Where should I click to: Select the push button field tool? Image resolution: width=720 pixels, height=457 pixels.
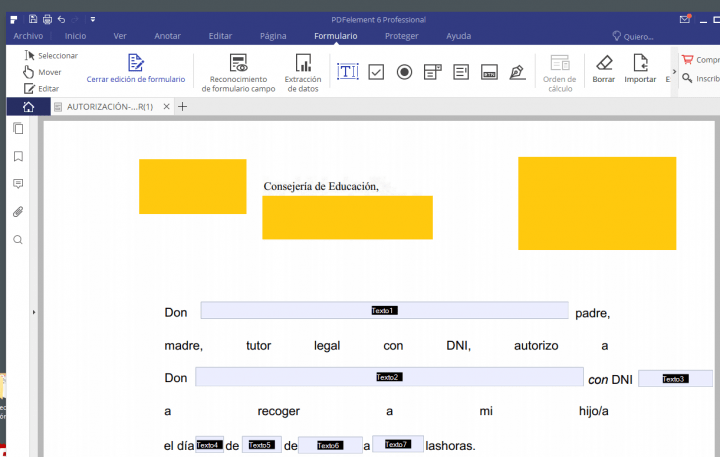(489, 72)
